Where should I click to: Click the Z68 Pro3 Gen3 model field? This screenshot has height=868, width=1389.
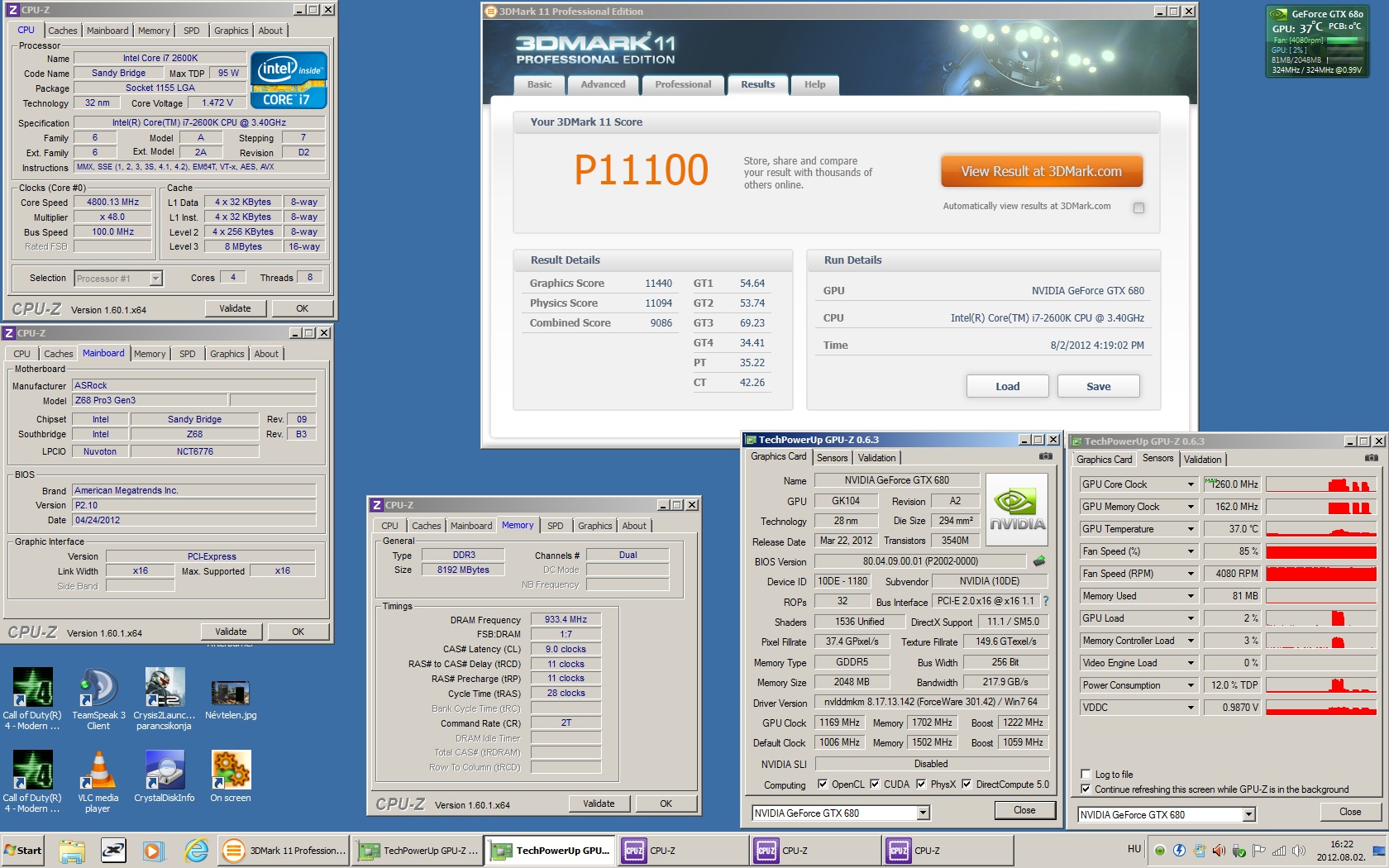pos(150,400)
